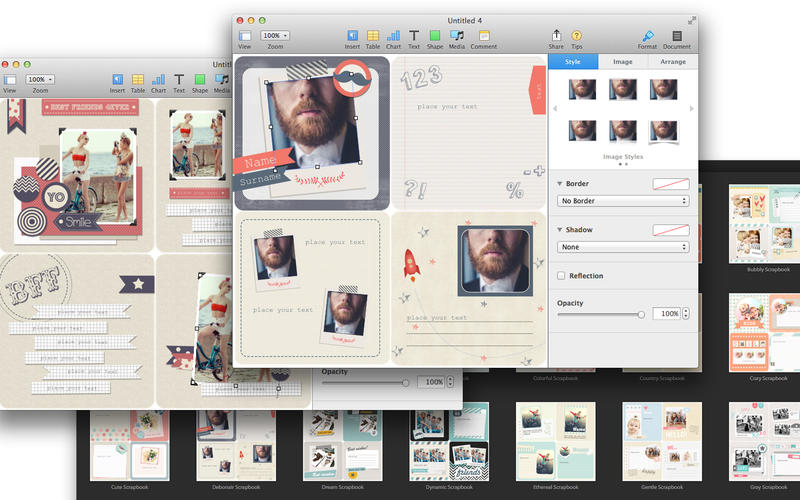Choose the Dynamic Scrapbook template
Image resolution: width=800 pixels, height=500 pixels.
pyautogui.click(x=449, y=442)
